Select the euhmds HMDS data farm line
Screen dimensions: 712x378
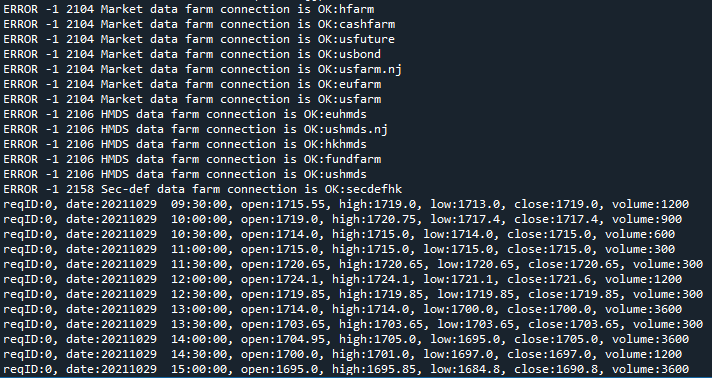tap(185, 114)
